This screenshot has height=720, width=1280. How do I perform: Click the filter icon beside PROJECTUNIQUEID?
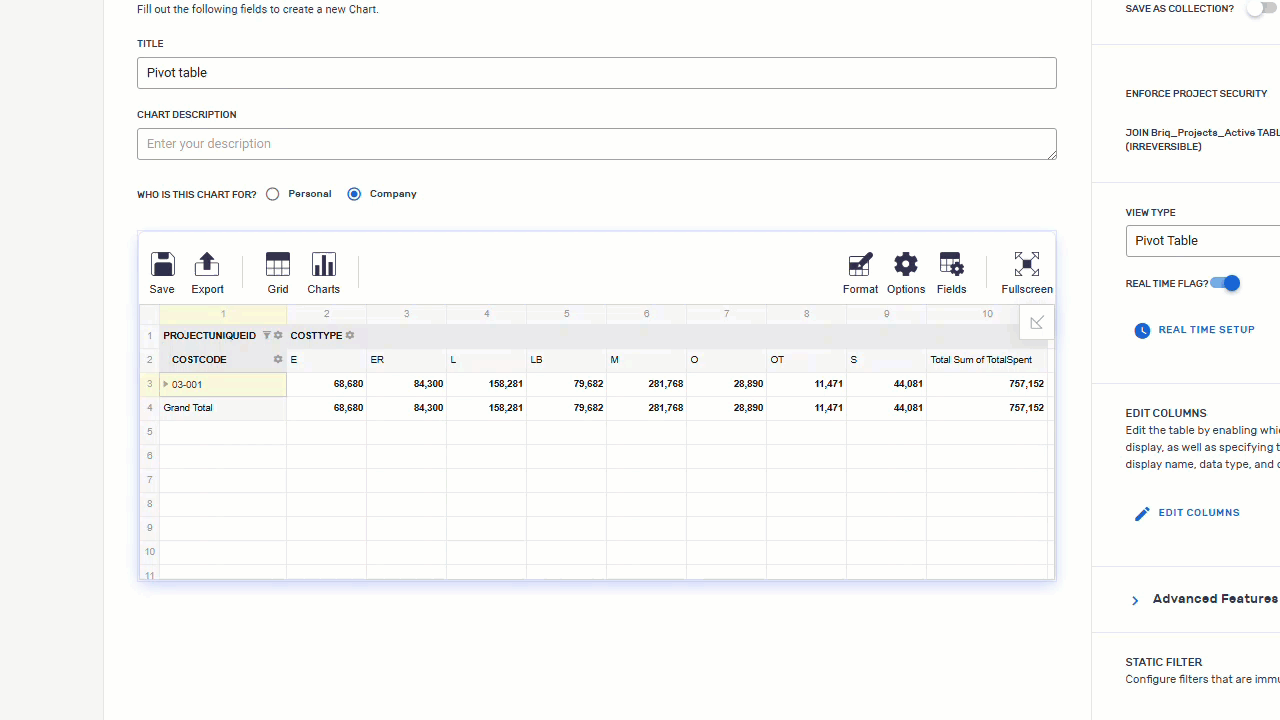(266, 336)
